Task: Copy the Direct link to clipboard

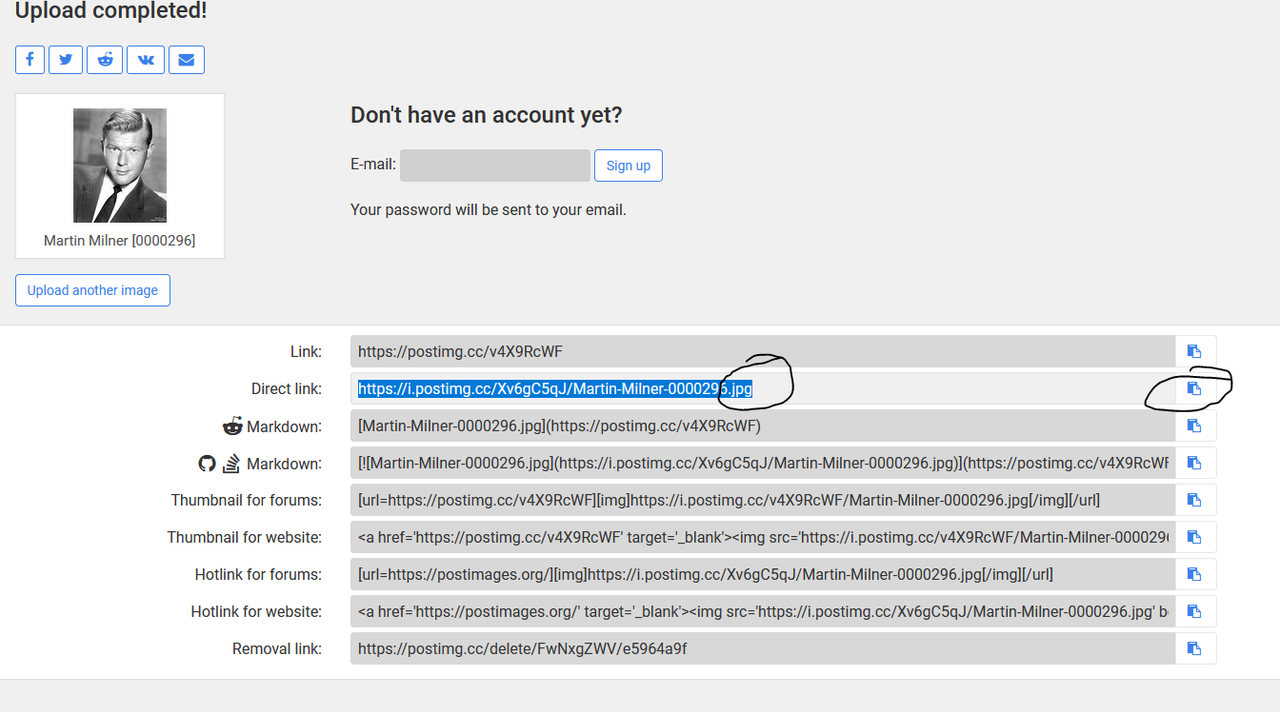Action: (1194, 388)
